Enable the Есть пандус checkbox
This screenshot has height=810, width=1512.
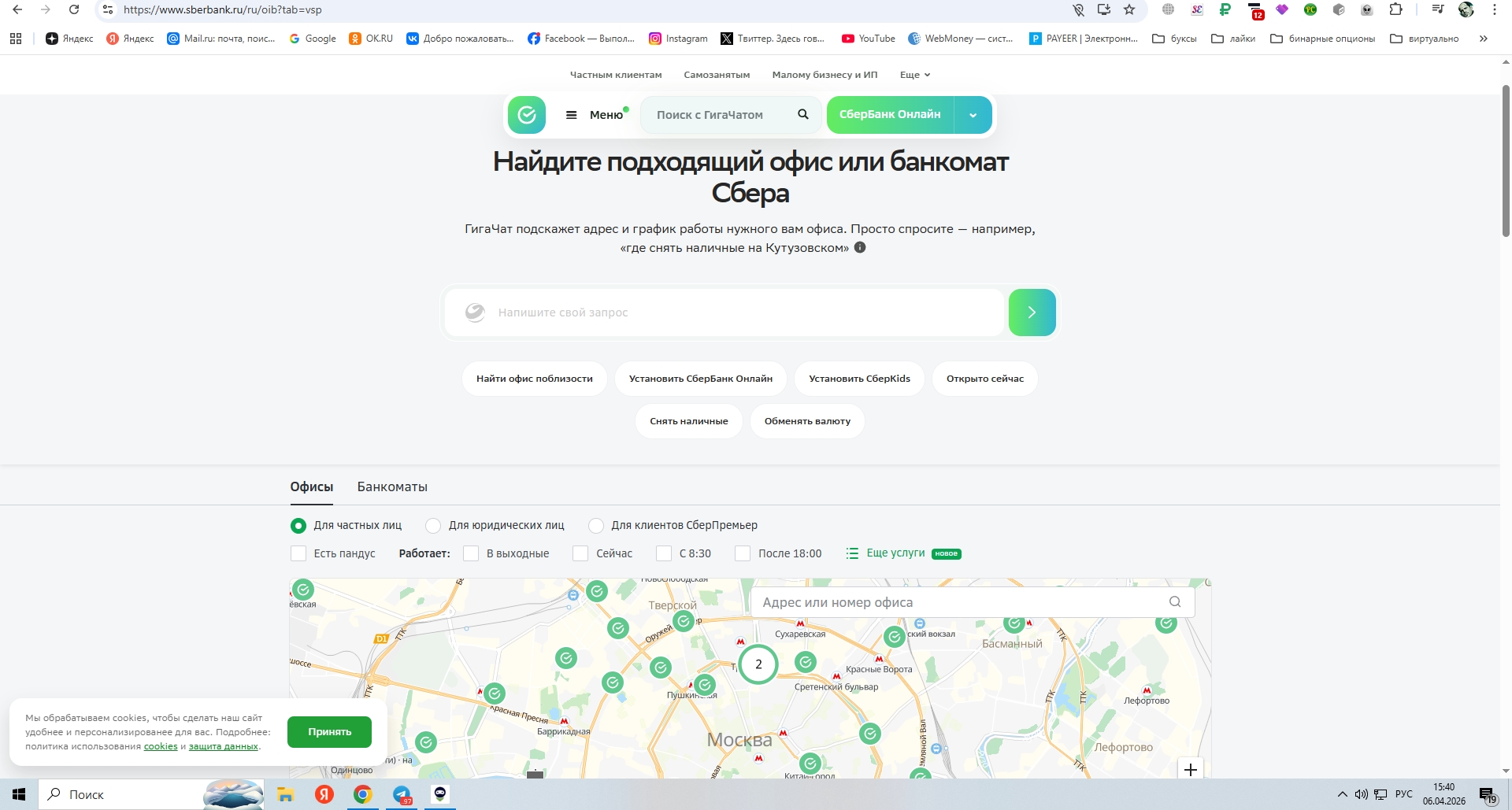click(298, 553)
